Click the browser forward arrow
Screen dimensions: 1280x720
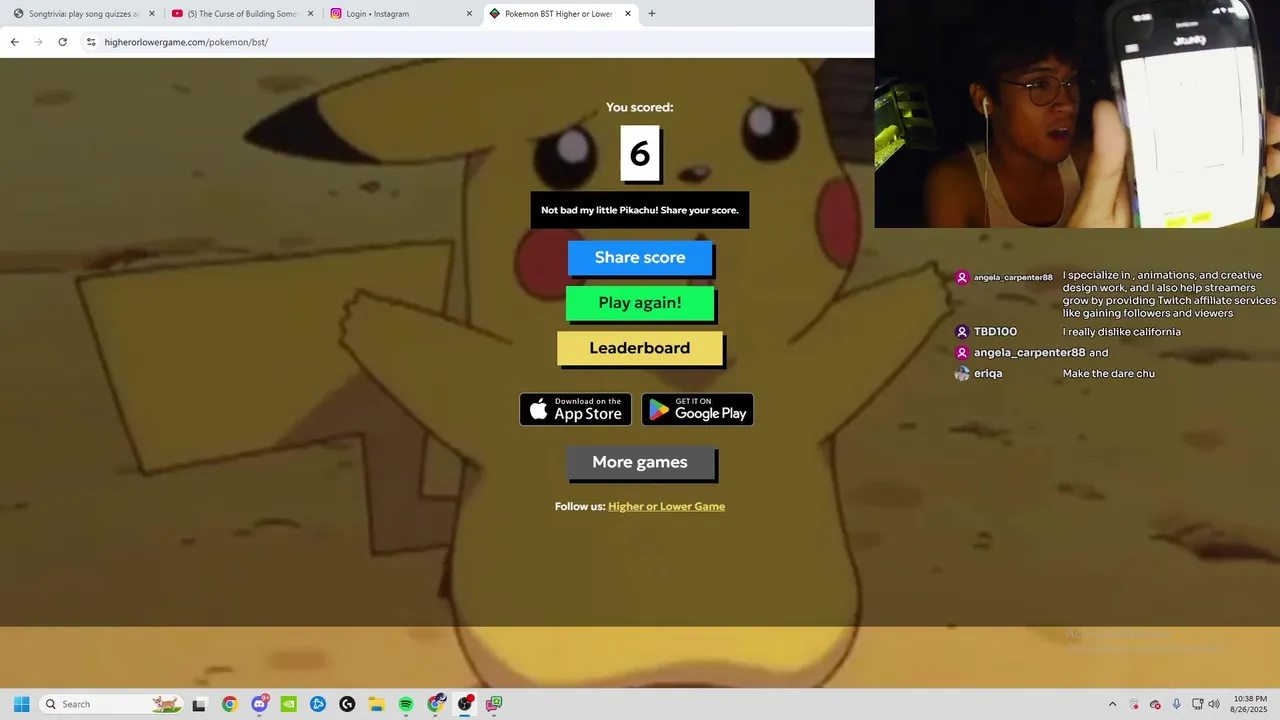38,42
